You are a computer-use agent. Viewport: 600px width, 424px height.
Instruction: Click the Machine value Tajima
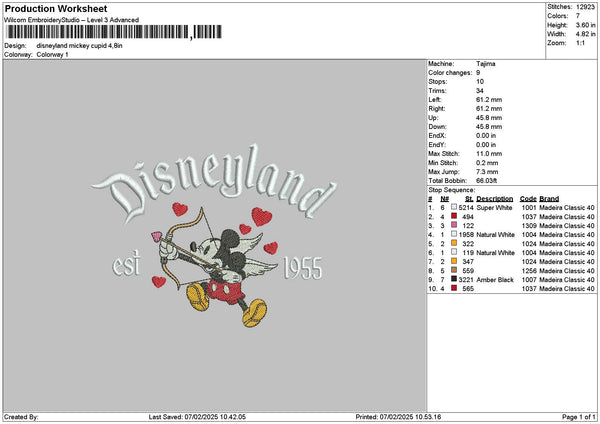point(487,63)
